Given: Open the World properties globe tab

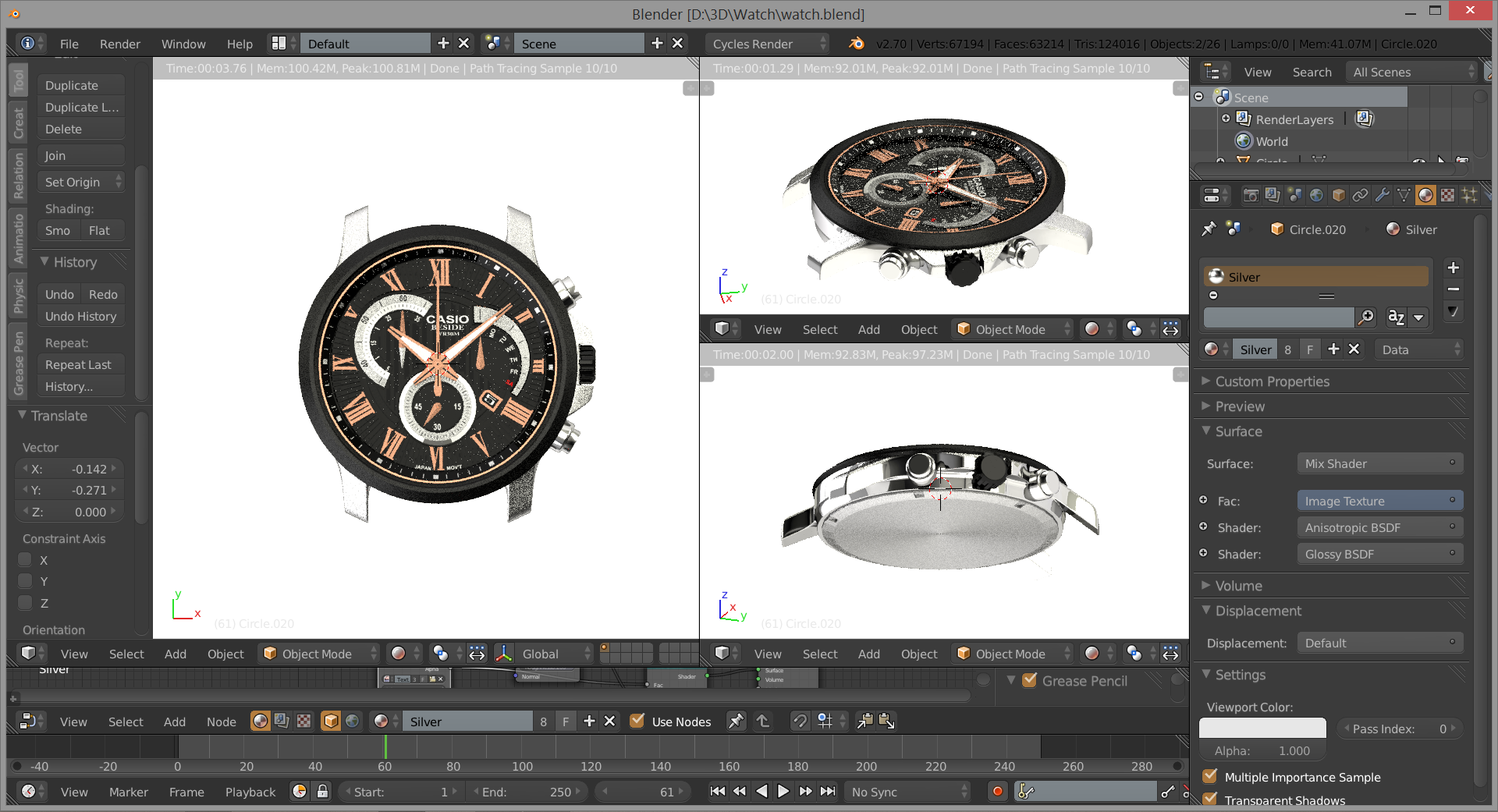Looking at the screenshot, I should tap(1316, 195).
